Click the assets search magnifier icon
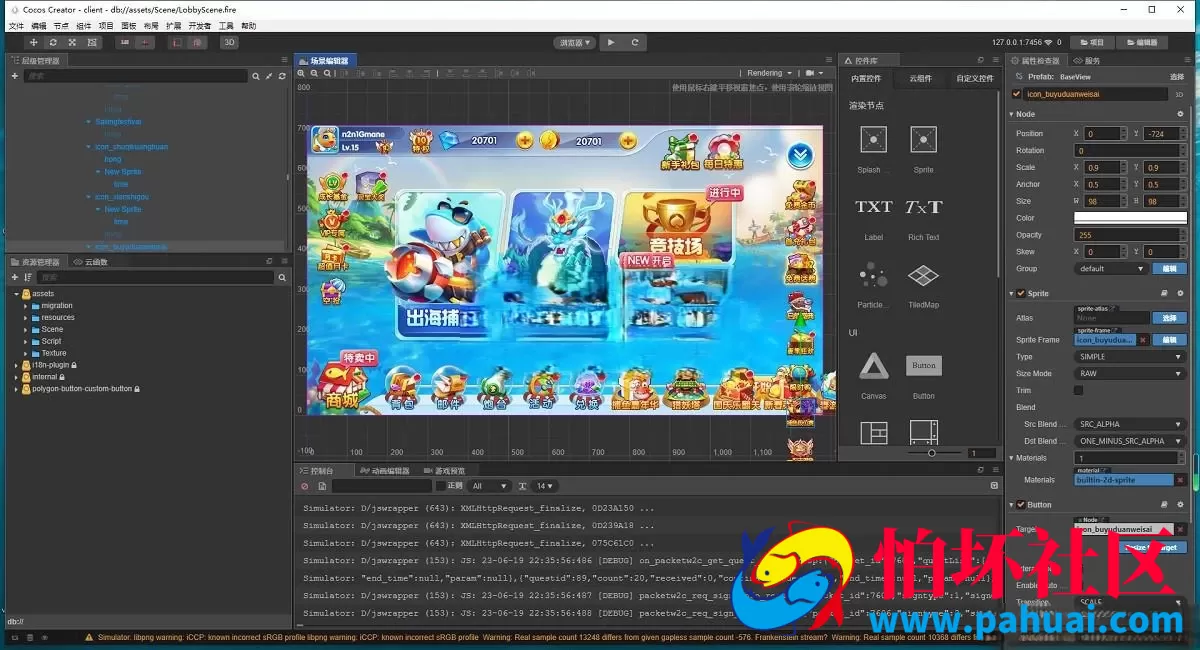Screen dimensions: 1200x650 pos(282,277)
